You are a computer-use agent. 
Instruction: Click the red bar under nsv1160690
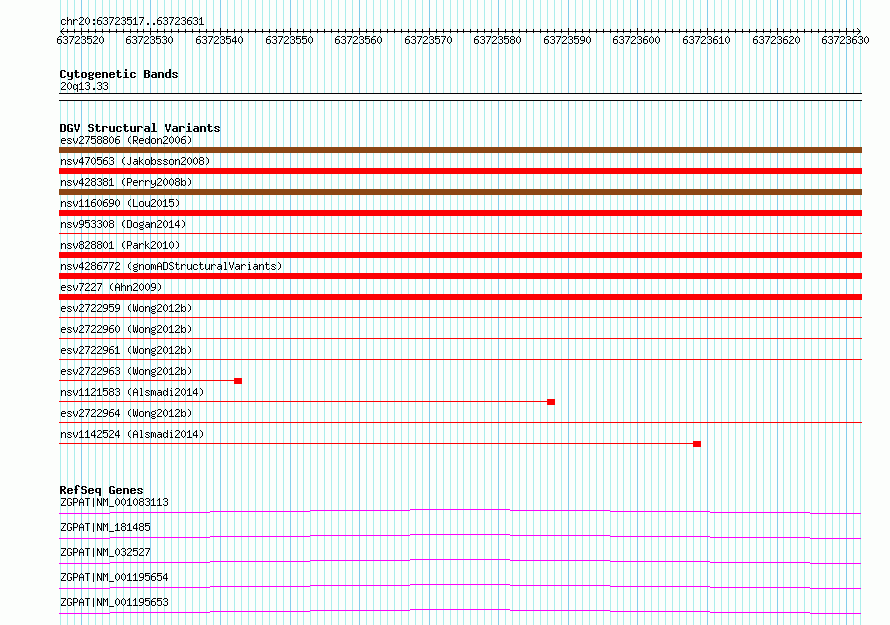click(460, 213)
